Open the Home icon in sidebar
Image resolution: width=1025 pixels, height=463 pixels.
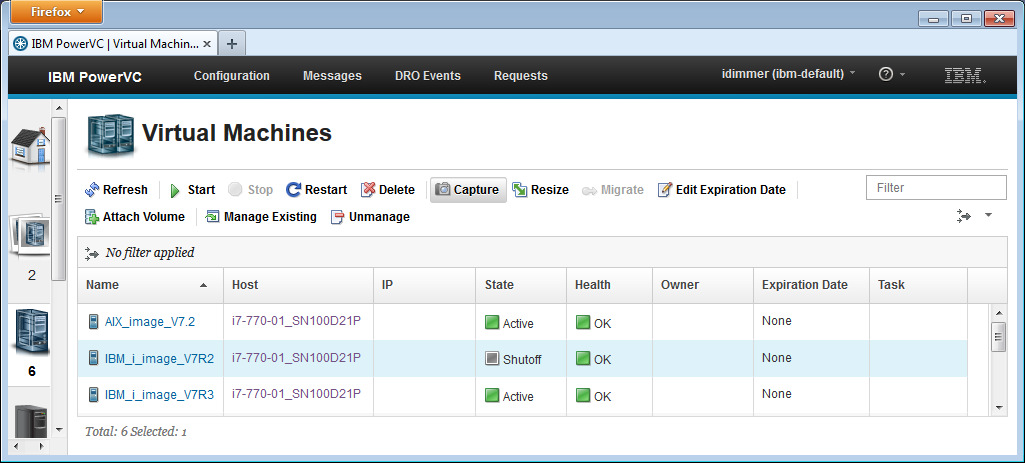(30, 146)
